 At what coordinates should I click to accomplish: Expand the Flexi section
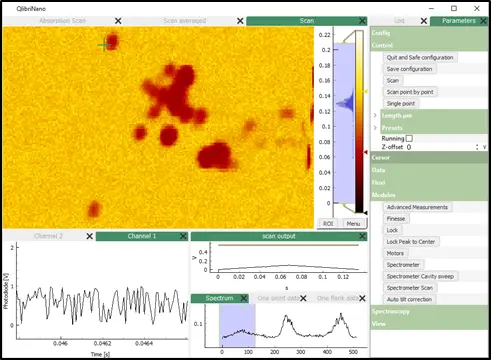pyautogui.click(x=429, y=182)
